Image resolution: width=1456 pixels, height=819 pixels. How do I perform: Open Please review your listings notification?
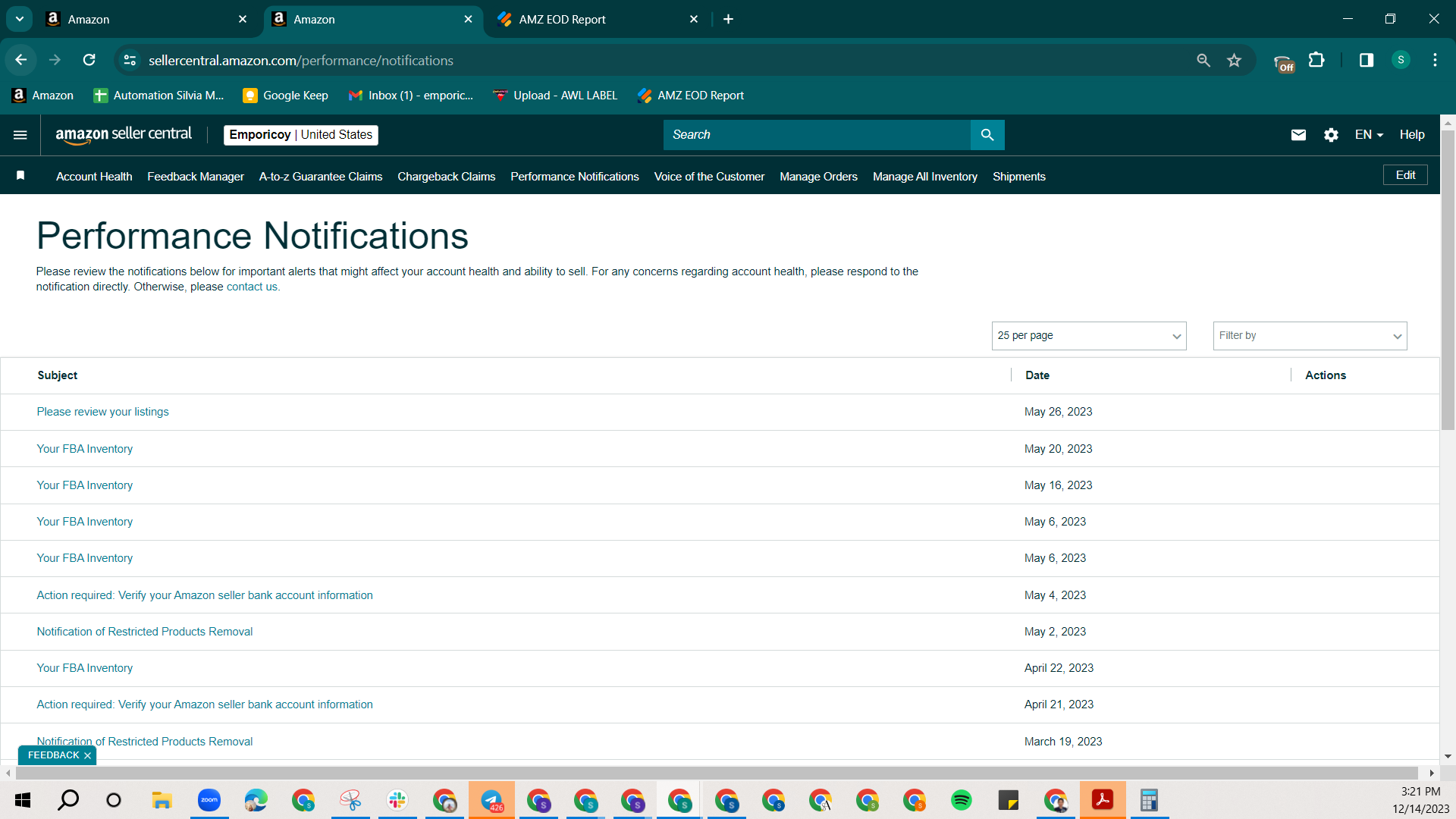tap(103, 412)
